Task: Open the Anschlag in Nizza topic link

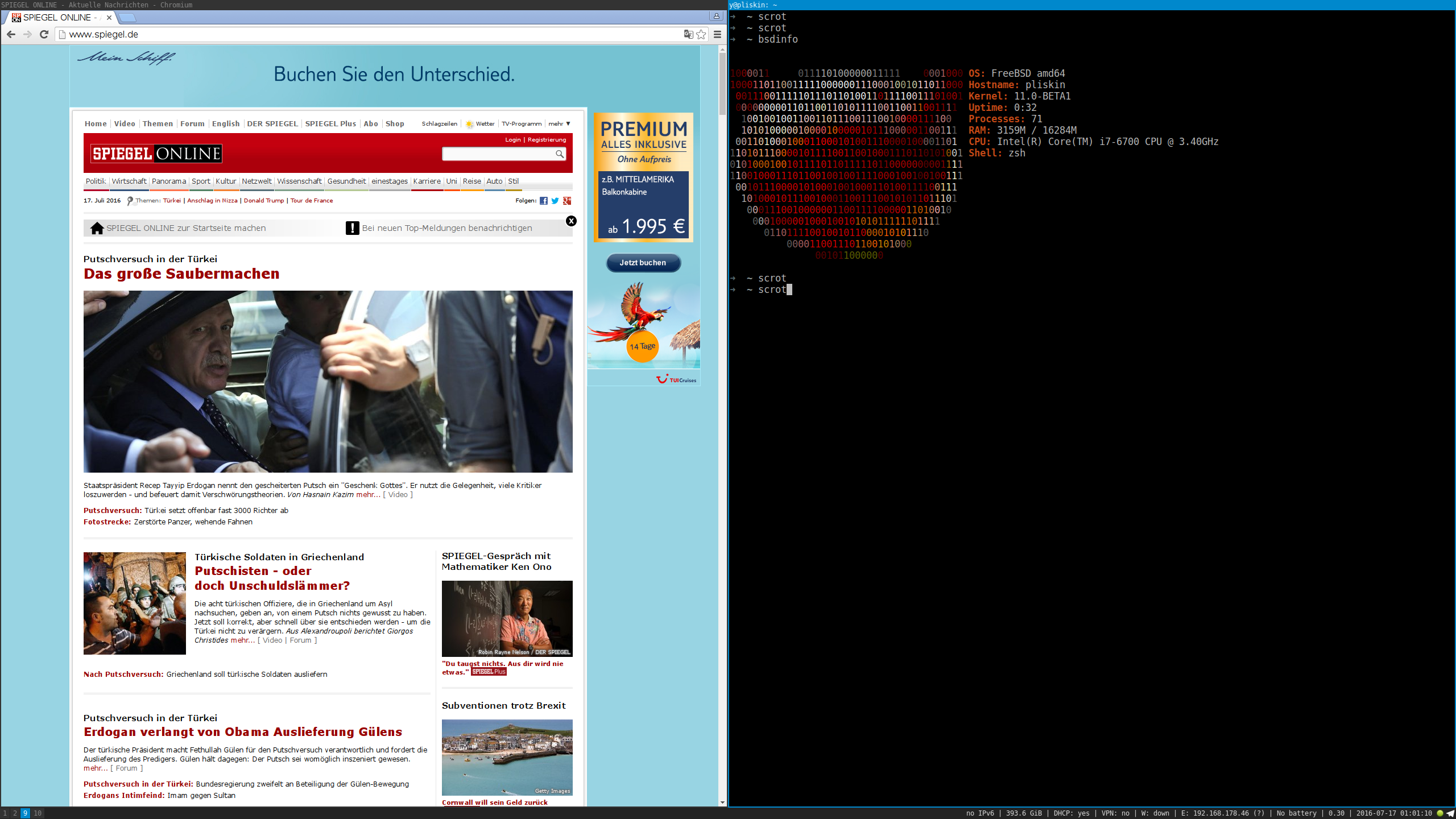Action: tap(212, 201)
